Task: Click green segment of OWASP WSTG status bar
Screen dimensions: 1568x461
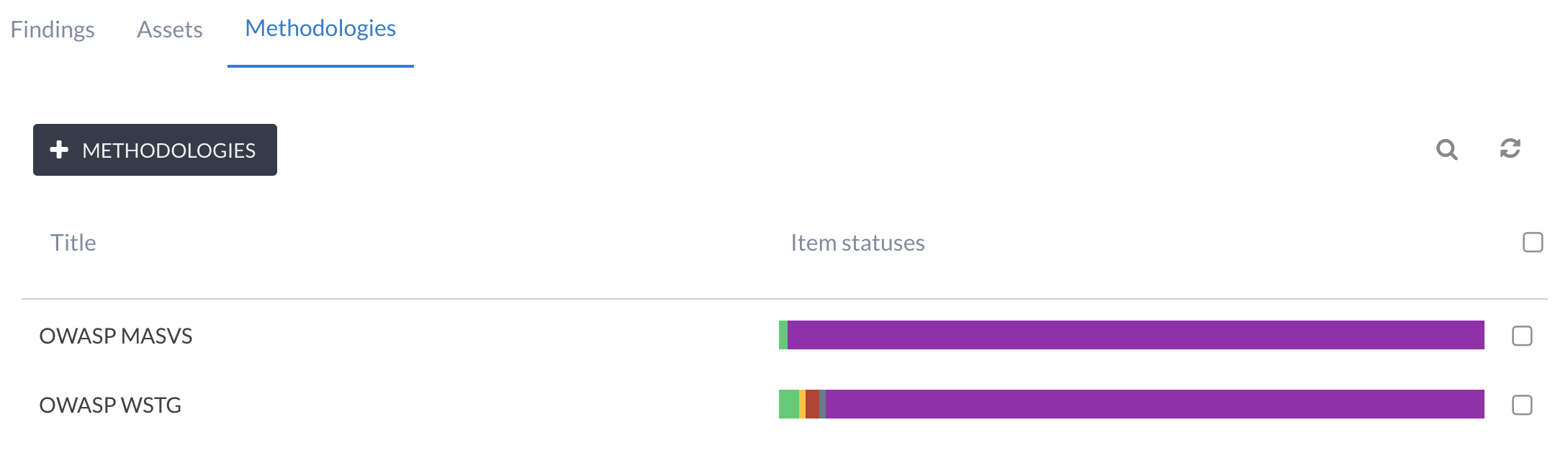Action: pos(788,404)
